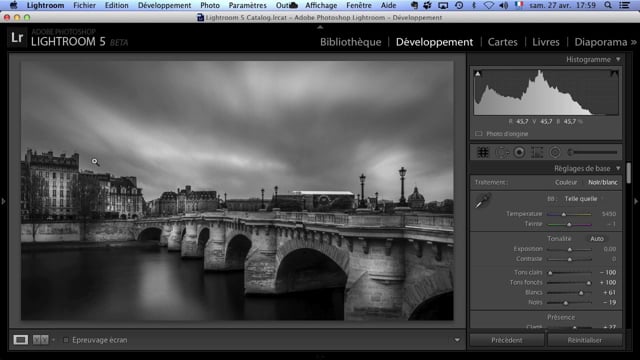Open the Affichage menu
This screenshot has width=640, height=360.
click(x=321, y=5)
